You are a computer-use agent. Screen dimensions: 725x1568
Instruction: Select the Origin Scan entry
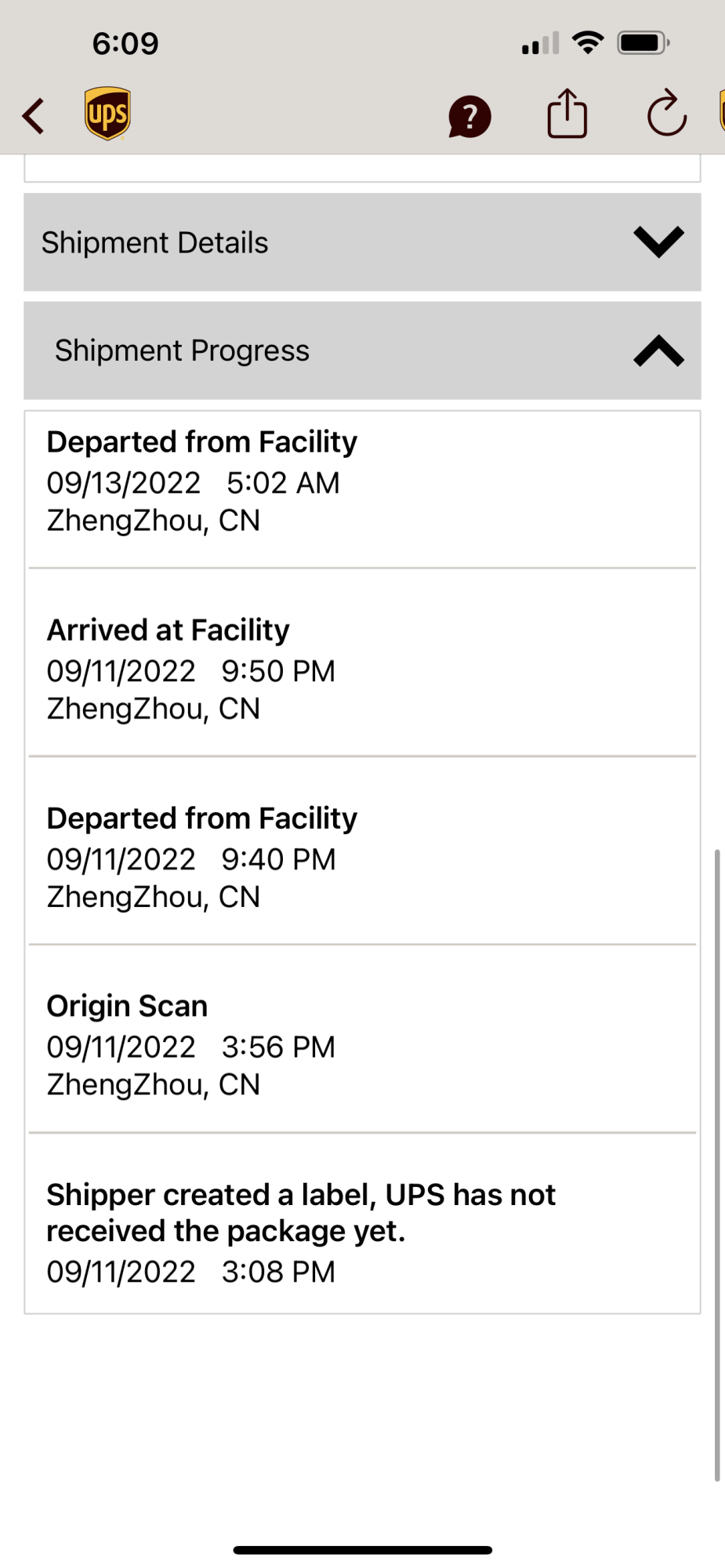click(362, 1039)
